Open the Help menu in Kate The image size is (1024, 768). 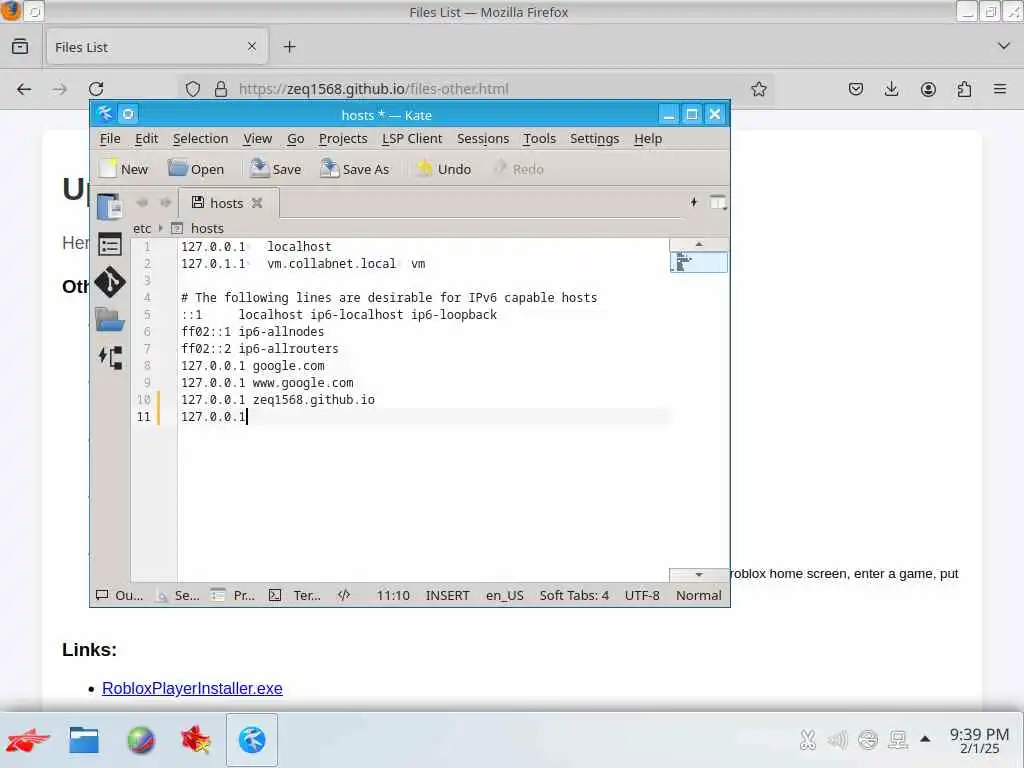tap(648, 138)
